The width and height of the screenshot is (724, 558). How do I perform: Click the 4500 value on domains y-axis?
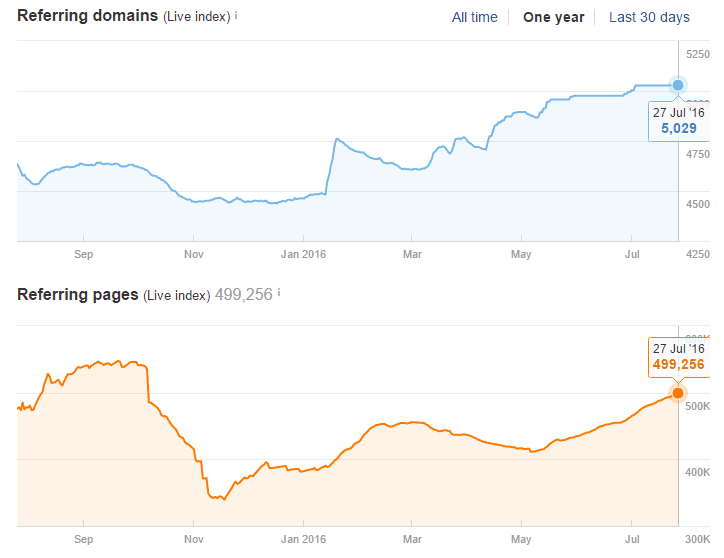point(696,204)
